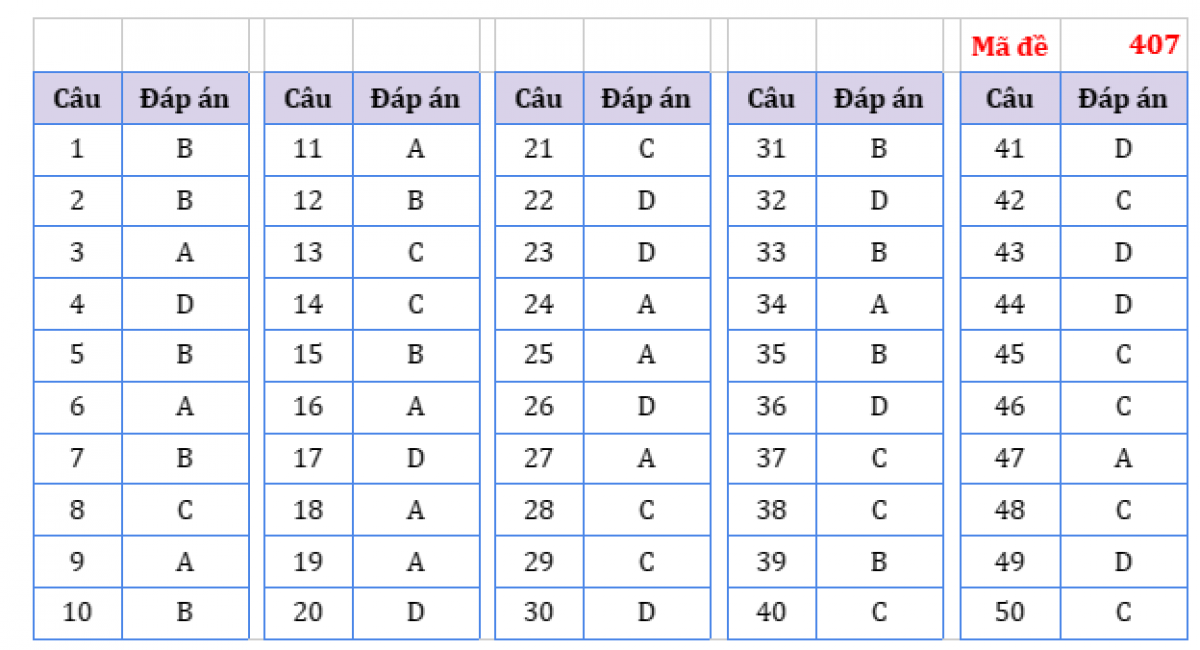Select the answer beside question 8
Viewport: 1200px width, 650px height.
pos(185,510)
